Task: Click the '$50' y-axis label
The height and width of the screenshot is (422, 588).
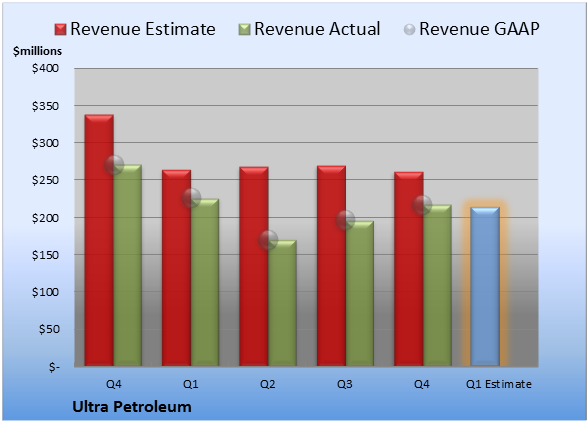Action: tap(49, 329)
